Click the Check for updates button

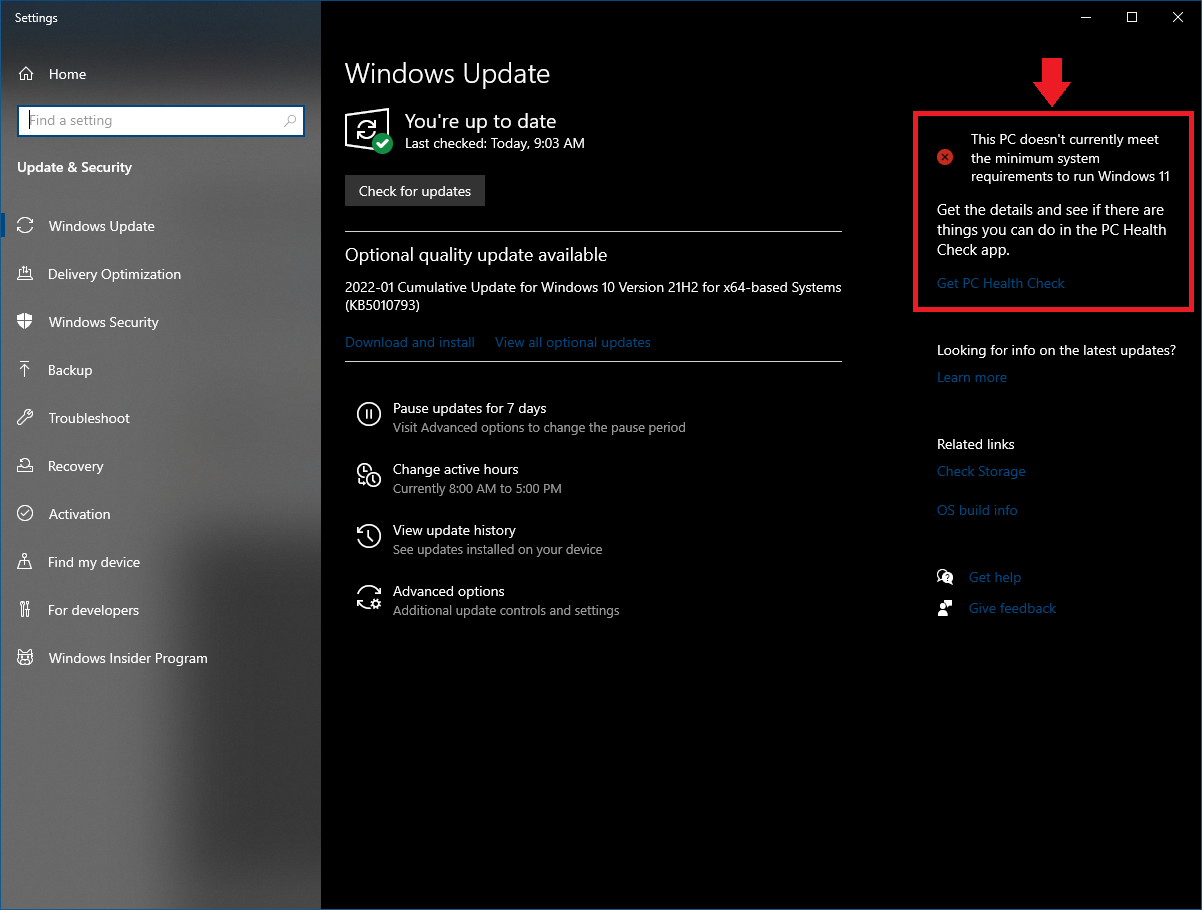click(415, 191)
